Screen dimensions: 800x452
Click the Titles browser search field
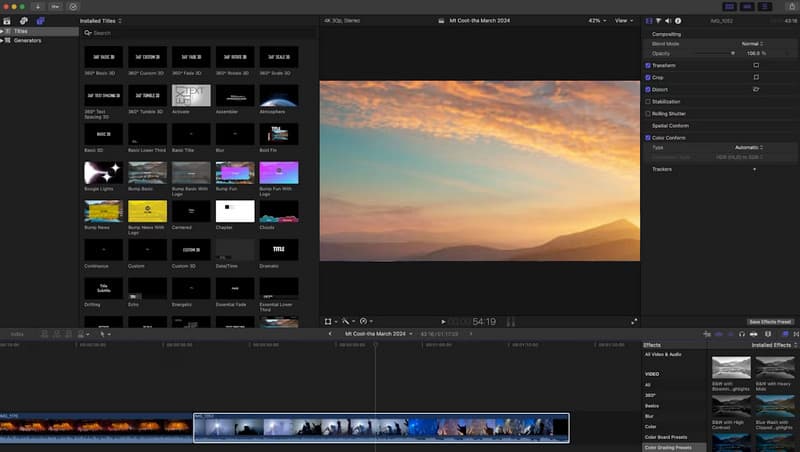(199, 33)
